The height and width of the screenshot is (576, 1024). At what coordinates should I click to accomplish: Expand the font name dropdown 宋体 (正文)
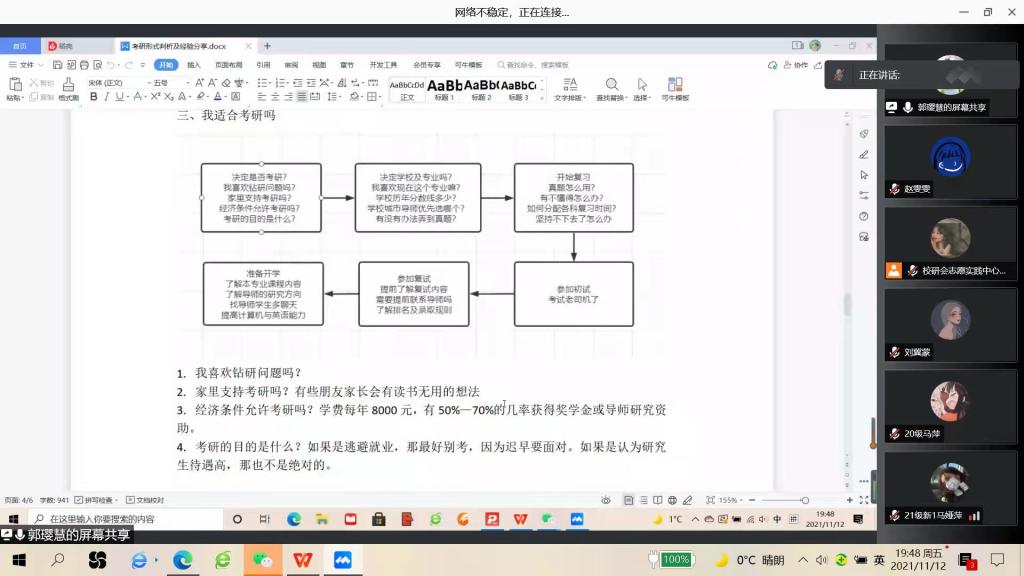[114, 82]
